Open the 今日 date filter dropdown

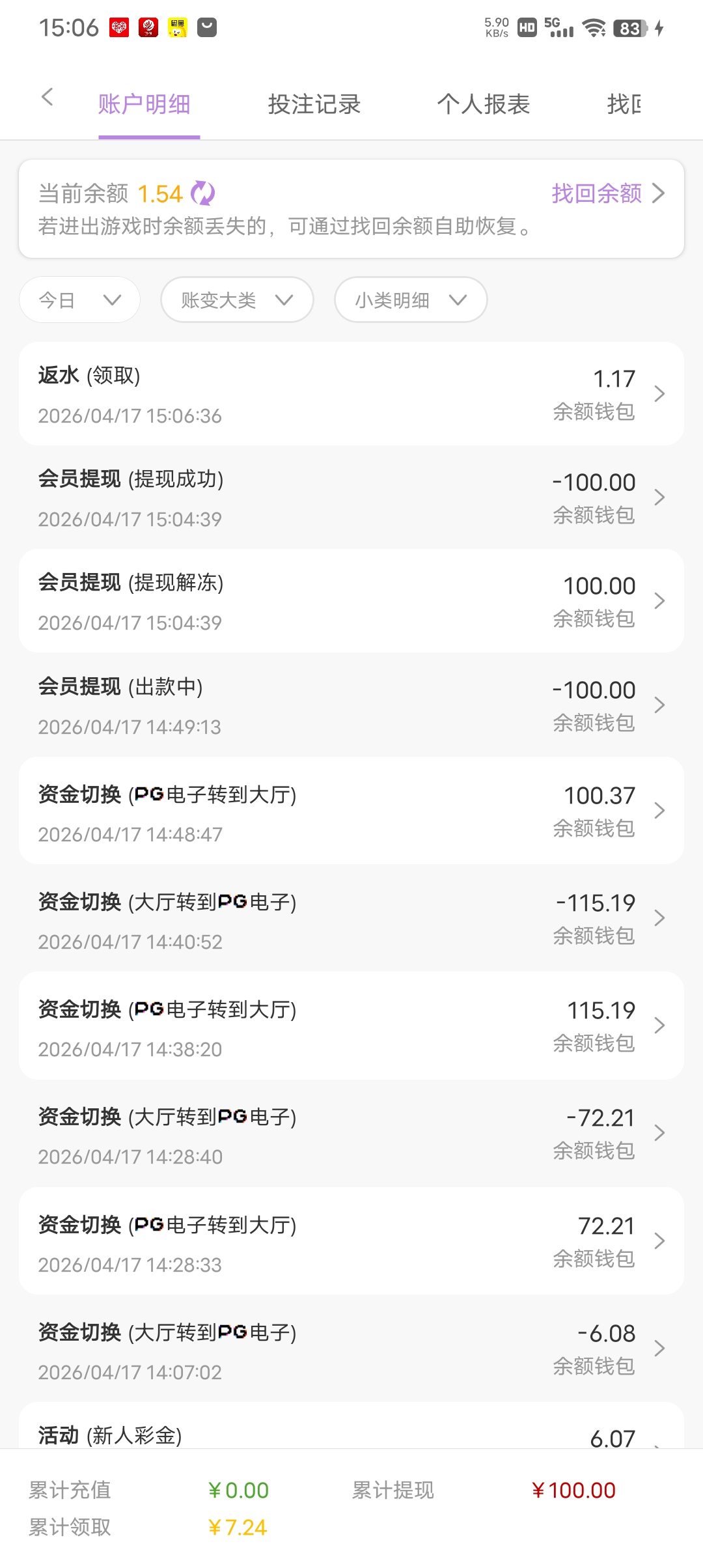(79, 300)
